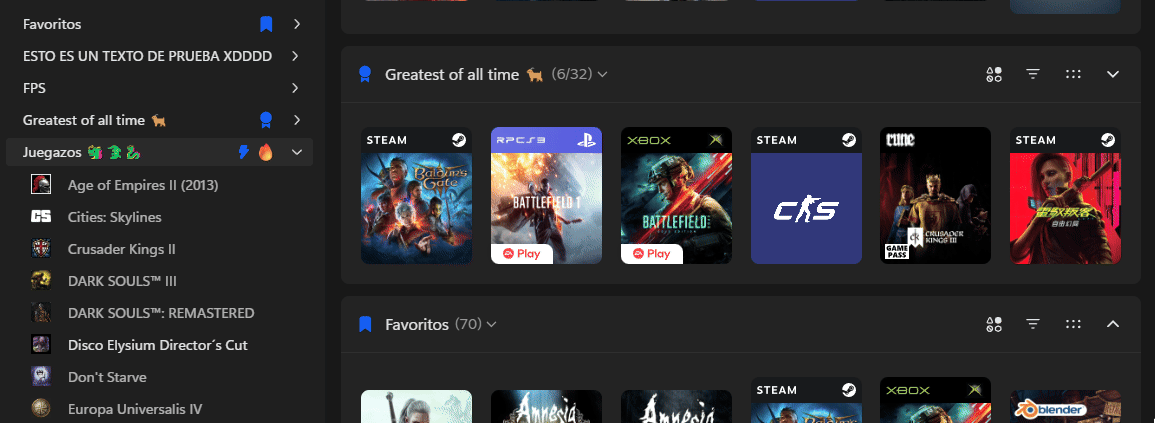Screen dimensions: 1155x423
Task: Open filter icon in Favoritos section header
Action: pos(1033,324)
